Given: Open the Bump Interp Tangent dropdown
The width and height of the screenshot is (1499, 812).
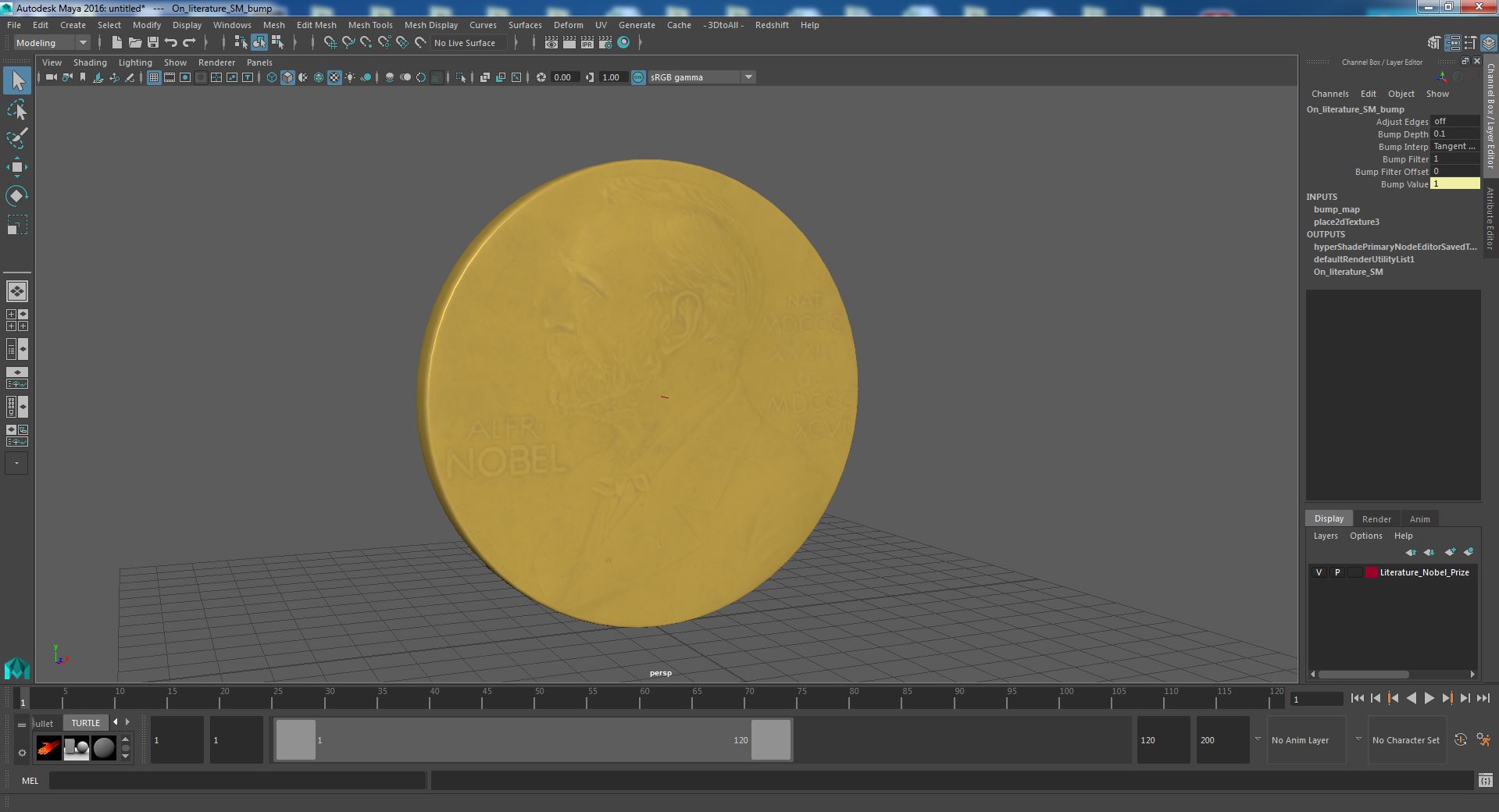Looking at the screenshot, I should (1454, 146).
